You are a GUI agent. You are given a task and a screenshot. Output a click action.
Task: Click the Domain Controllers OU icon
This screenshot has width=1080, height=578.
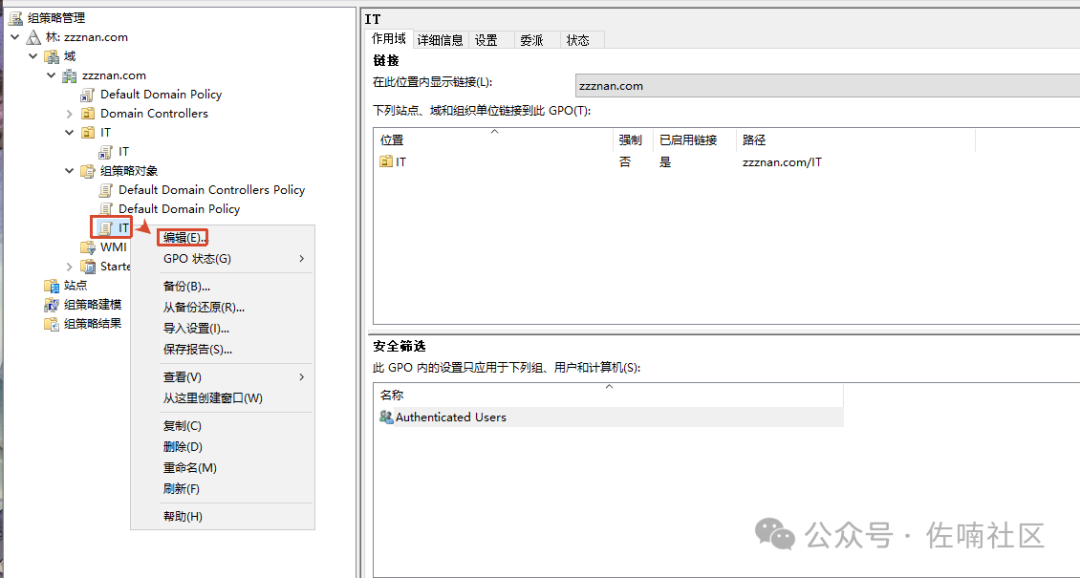[x=87, y=114]
